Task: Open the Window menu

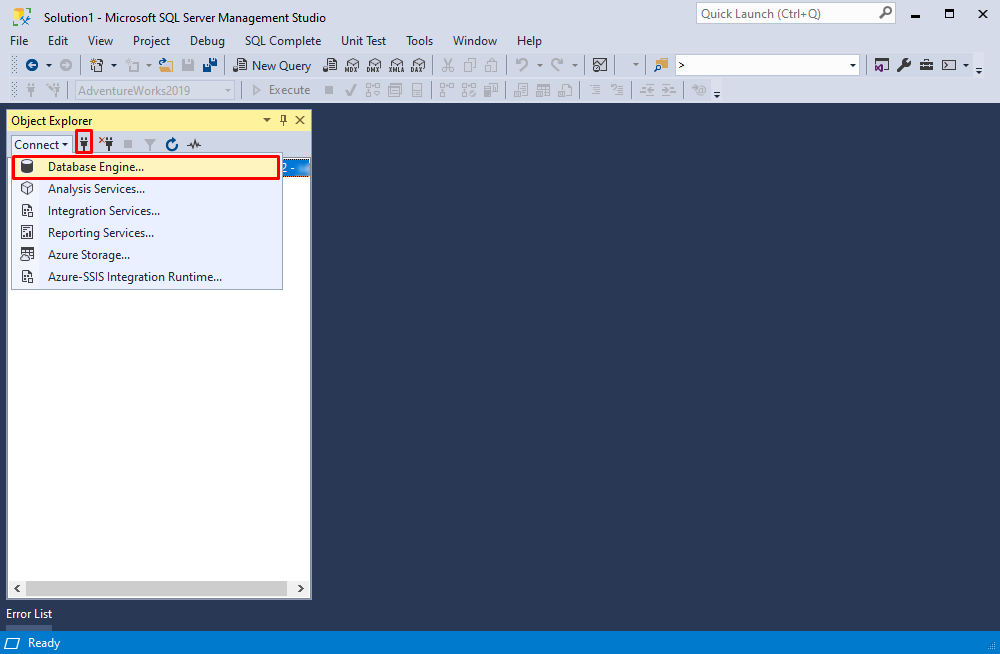Action: pos(475,41)
